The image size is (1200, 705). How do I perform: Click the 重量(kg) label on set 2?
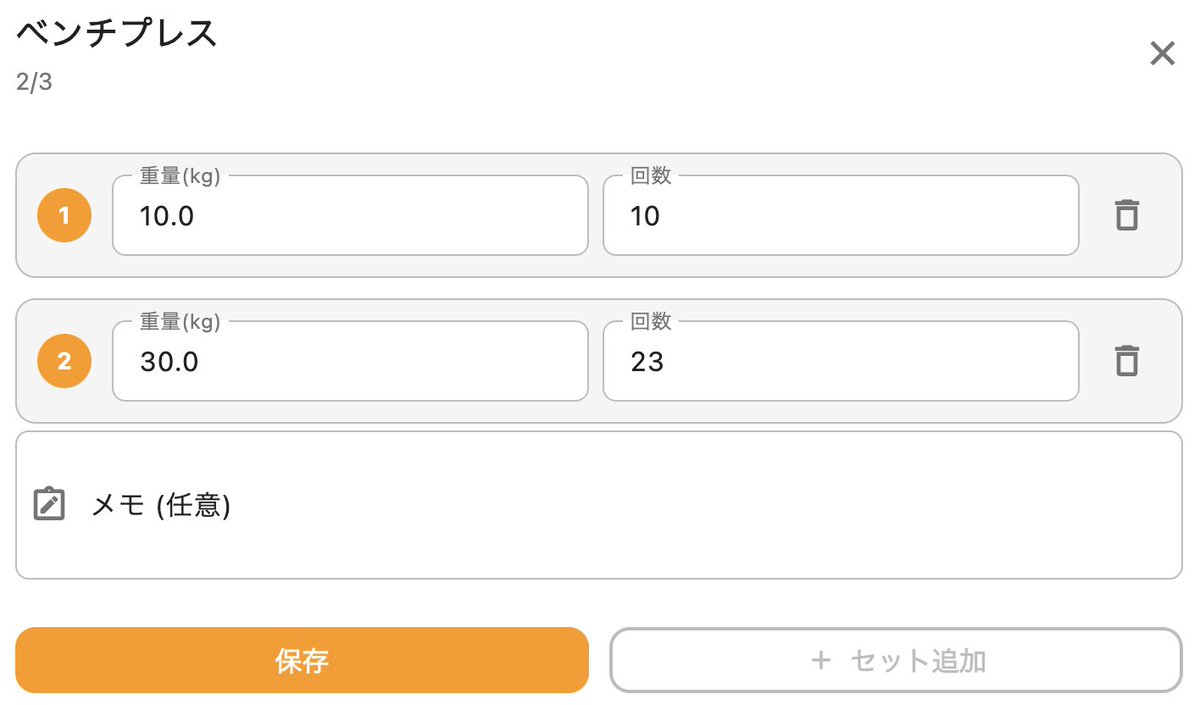(x=180, y=322)
